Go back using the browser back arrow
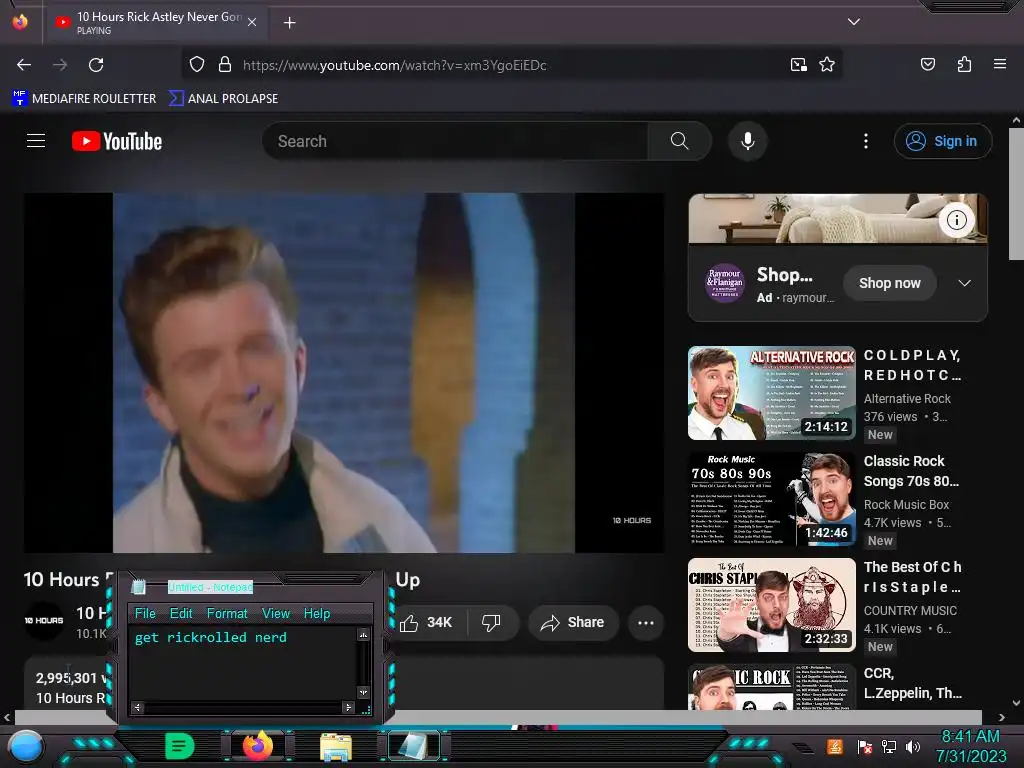This screenshot has height=768, width=1024. 24,65
